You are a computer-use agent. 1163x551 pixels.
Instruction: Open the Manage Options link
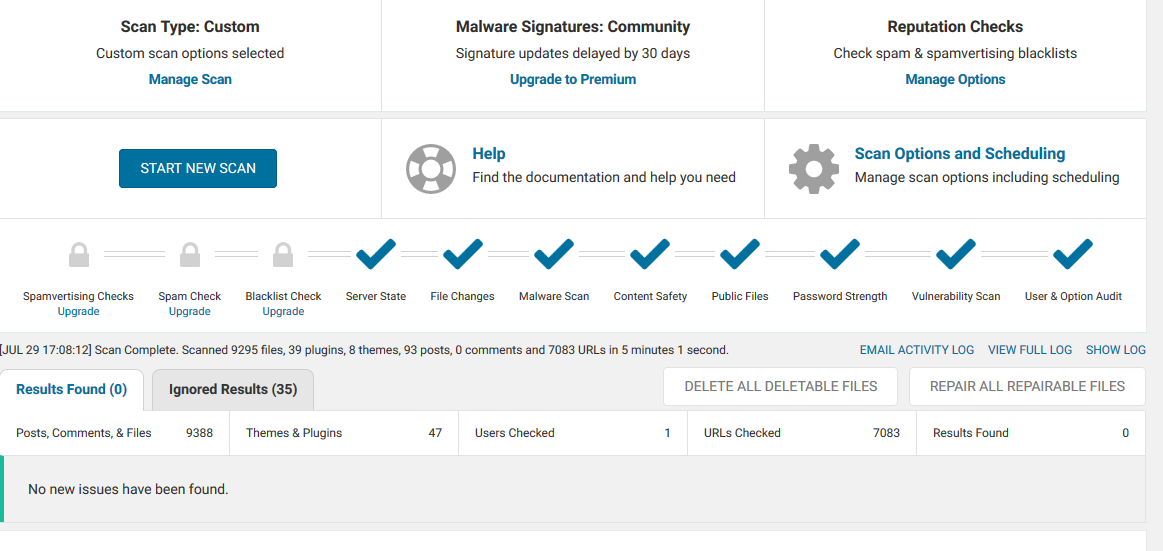tap(955, 79)
